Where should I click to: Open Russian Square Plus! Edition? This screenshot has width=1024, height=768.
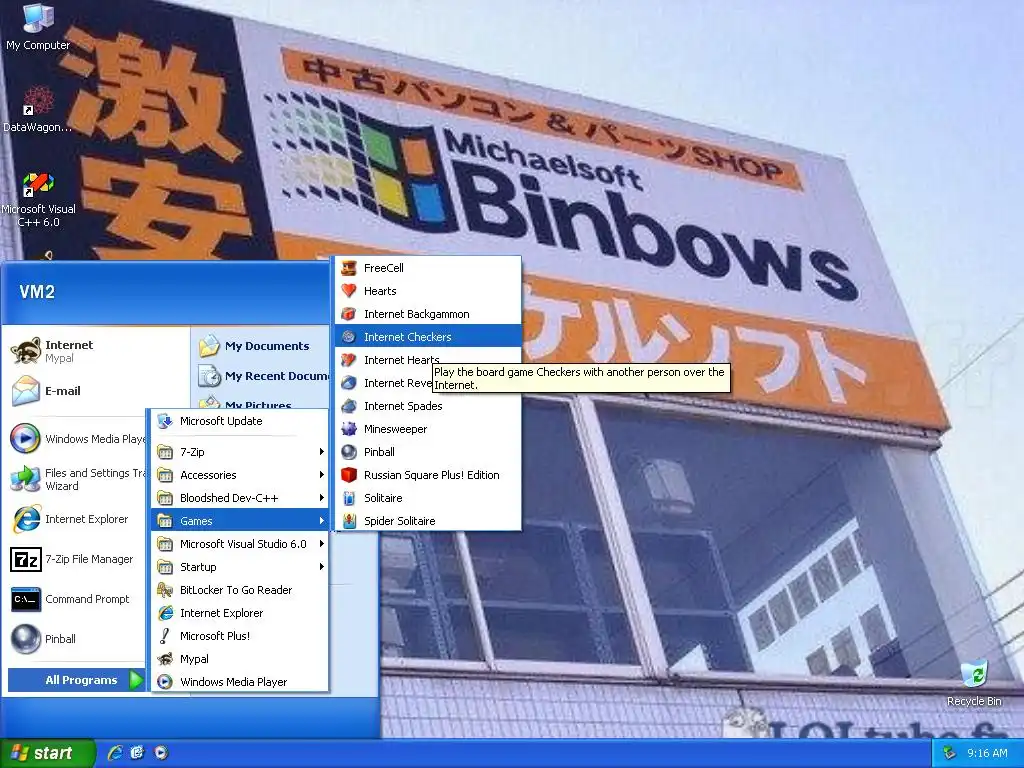pos(428,475)
